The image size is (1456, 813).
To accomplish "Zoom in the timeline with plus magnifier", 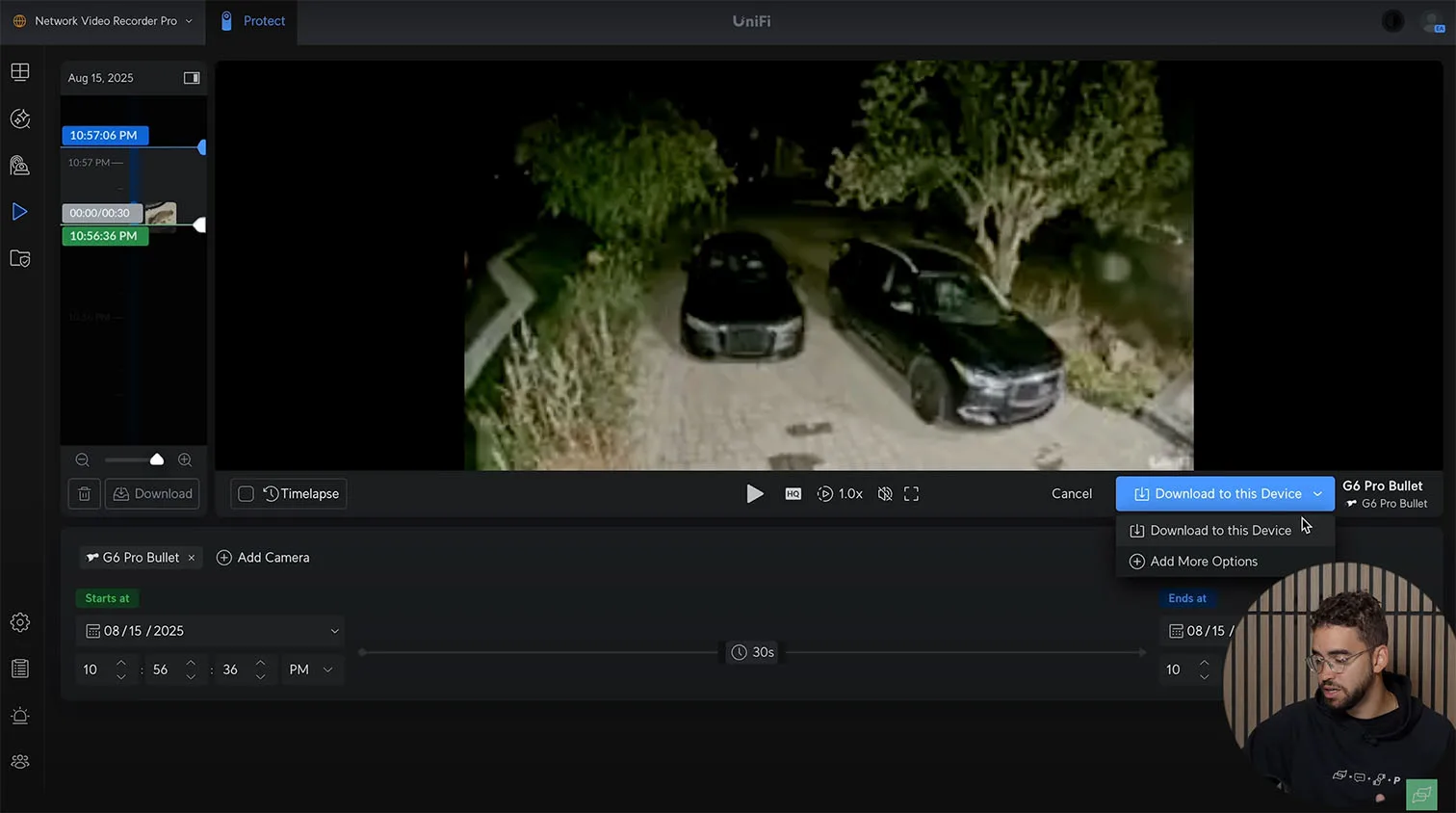I will (x=185, y=460).
